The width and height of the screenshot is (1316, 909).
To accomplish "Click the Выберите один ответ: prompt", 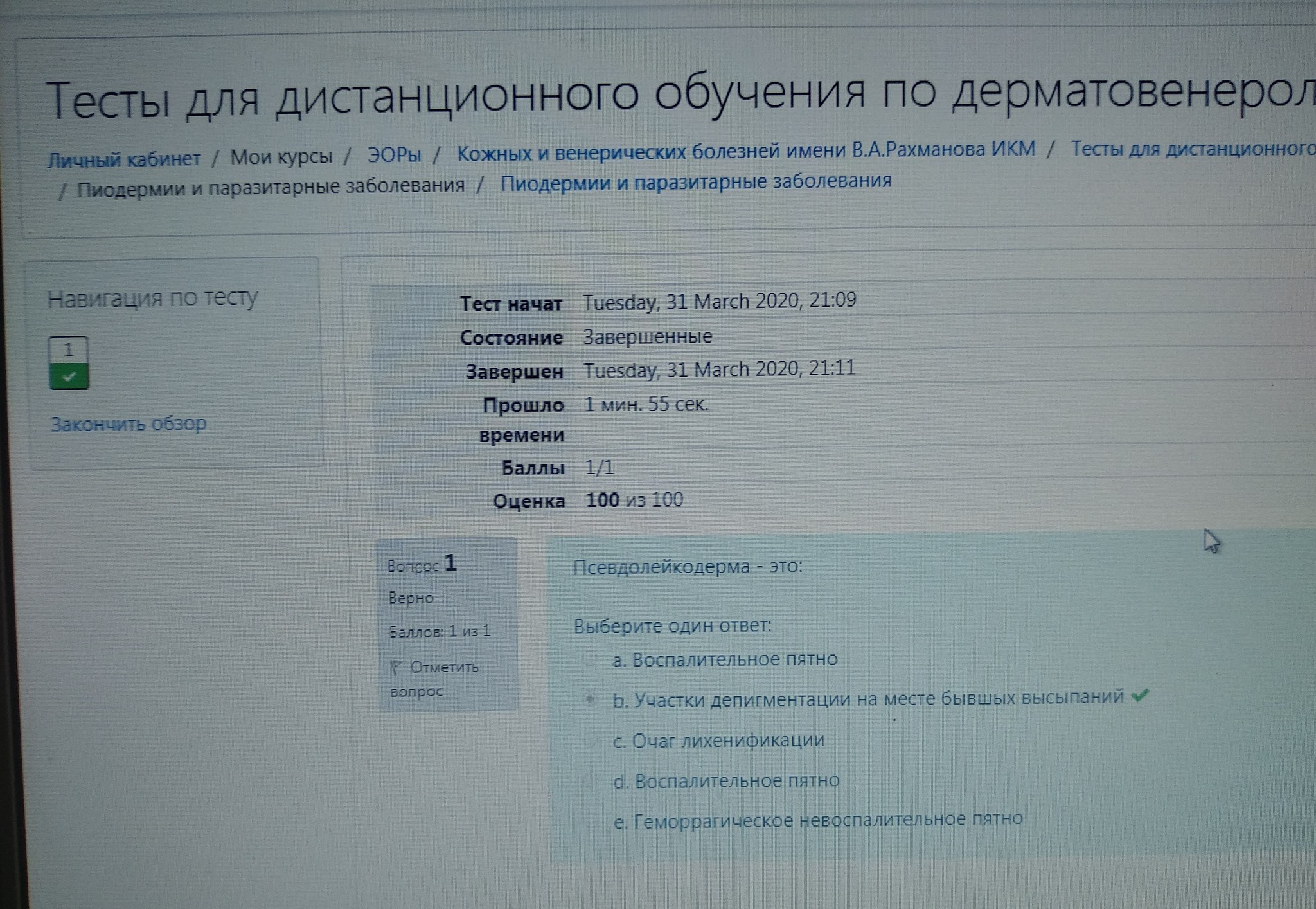I will tap(673, 625).
